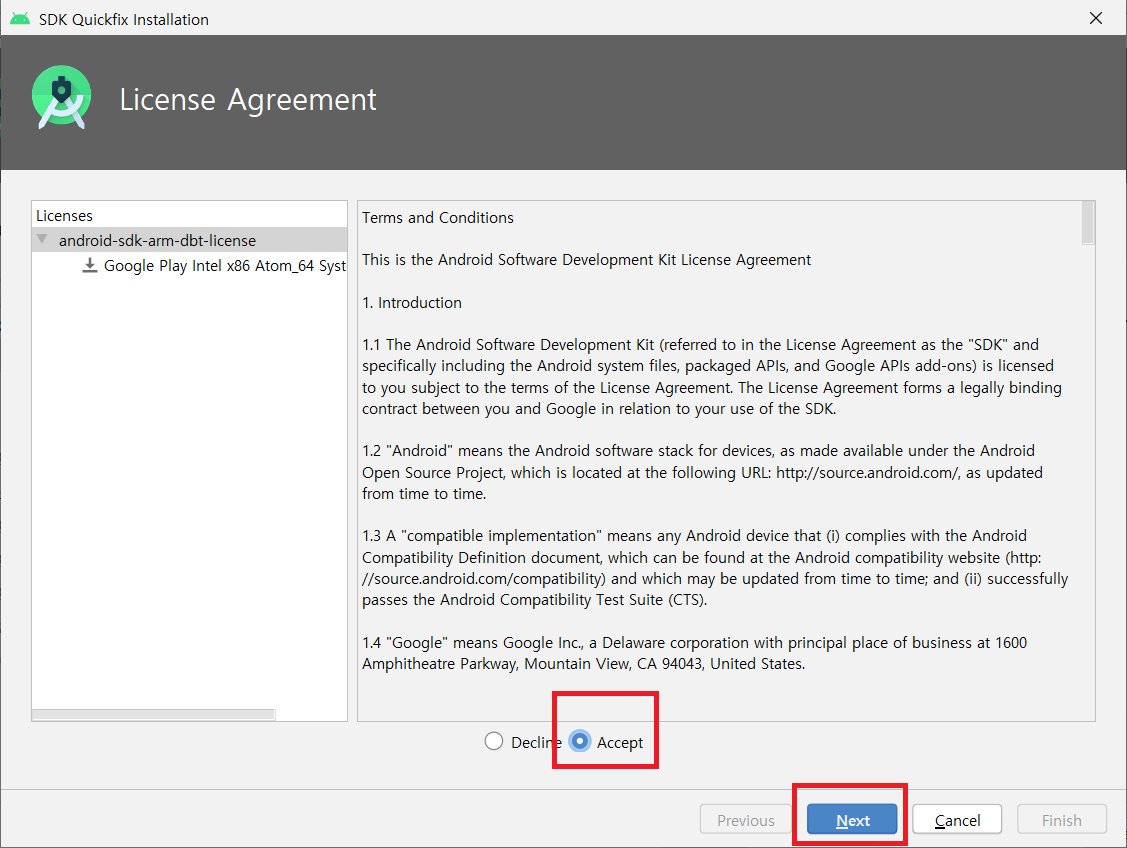Select the Accept radio button

[x=579, y=741]
